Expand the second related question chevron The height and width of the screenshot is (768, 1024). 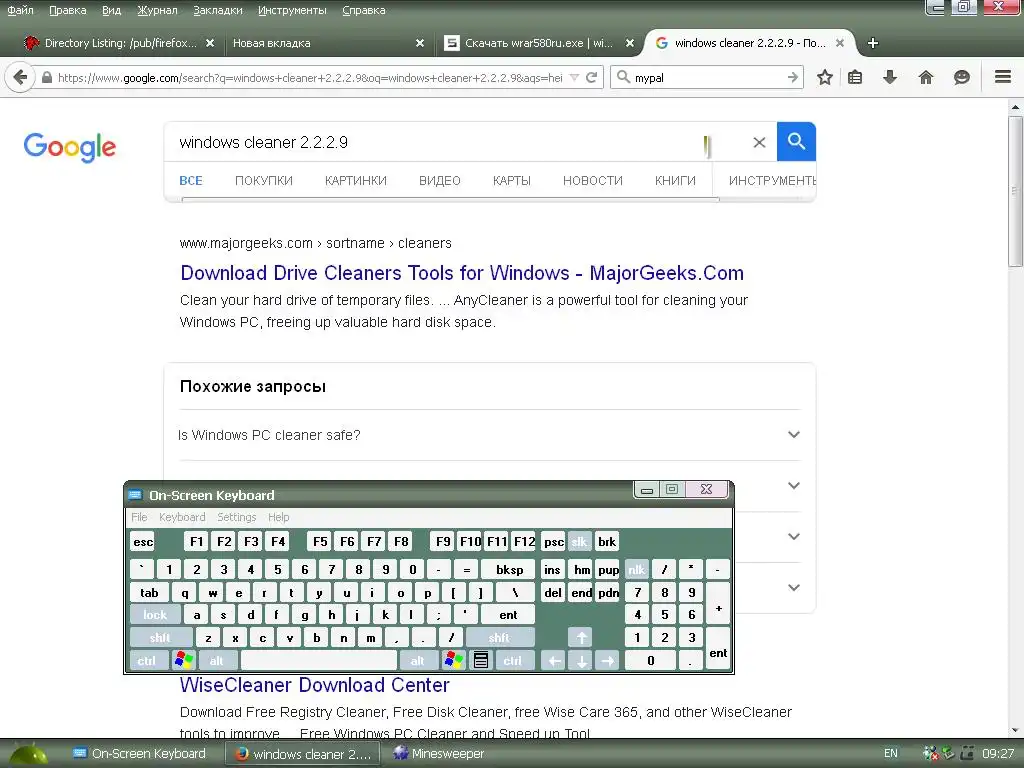793,485
